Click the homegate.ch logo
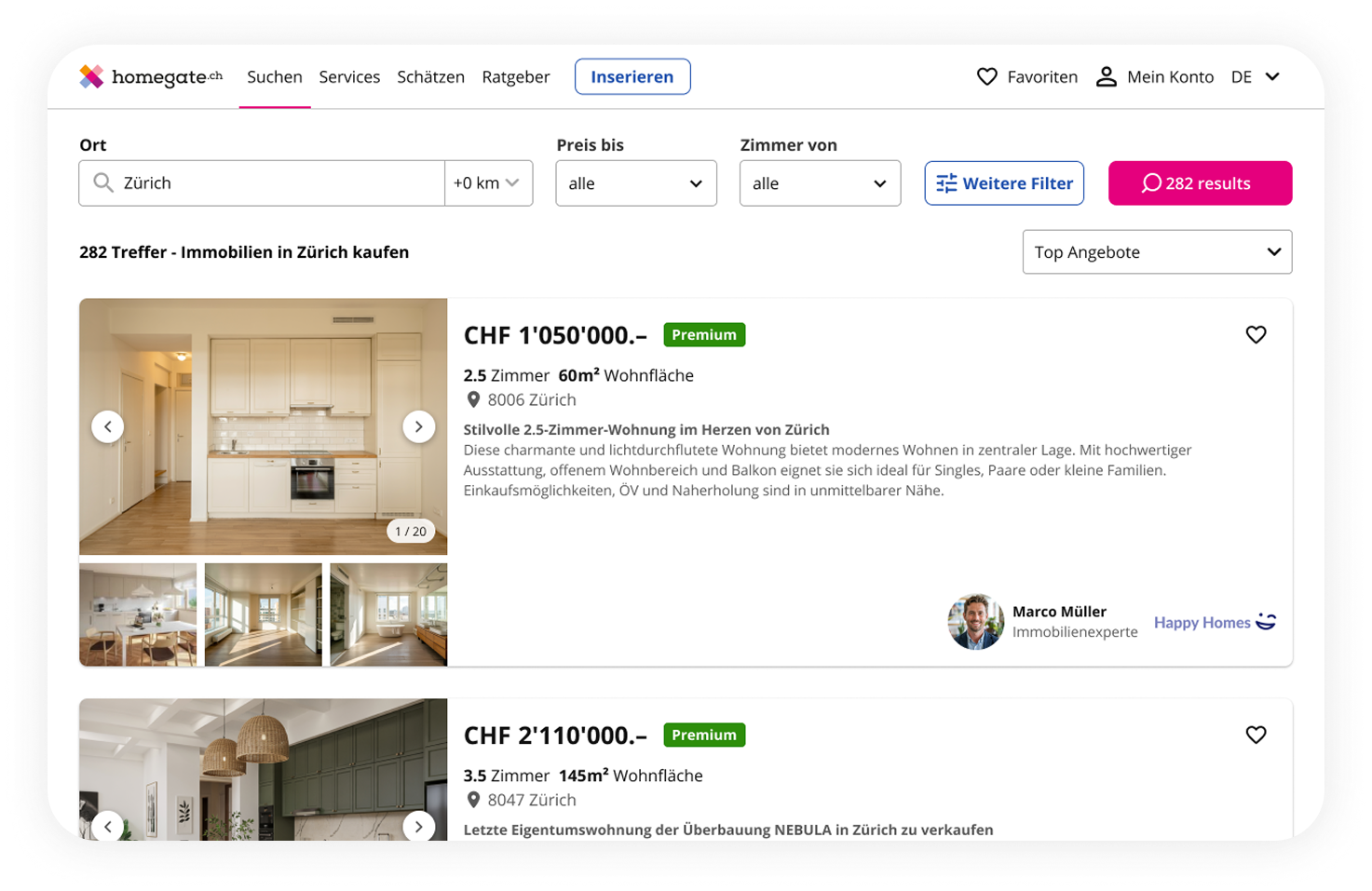The image size is (1372, 891). (151, 76)
